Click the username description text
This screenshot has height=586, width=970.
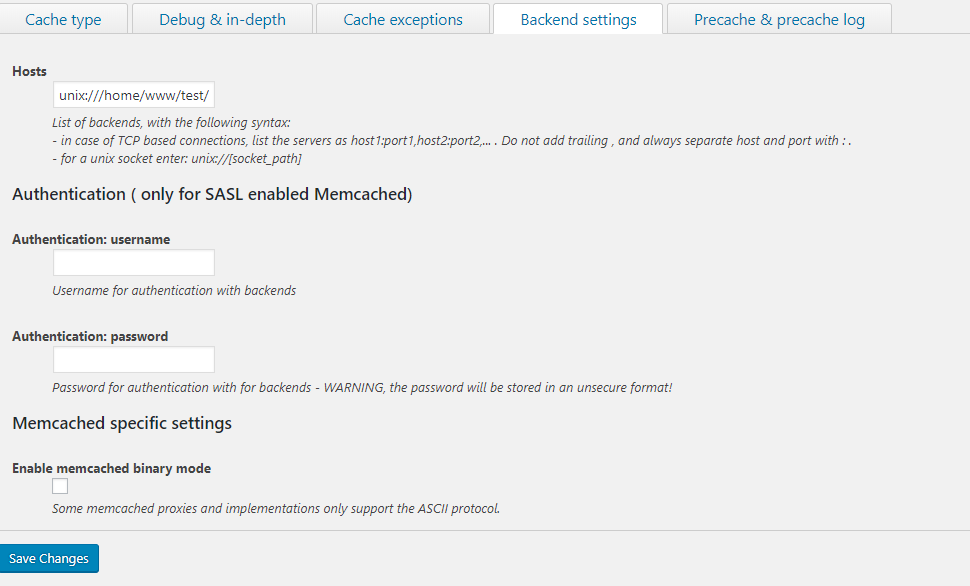coord(174,291)
